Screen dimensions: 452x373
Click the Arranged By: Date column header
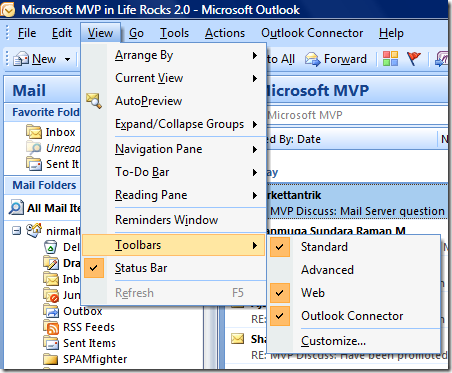[x=351, y=139]
